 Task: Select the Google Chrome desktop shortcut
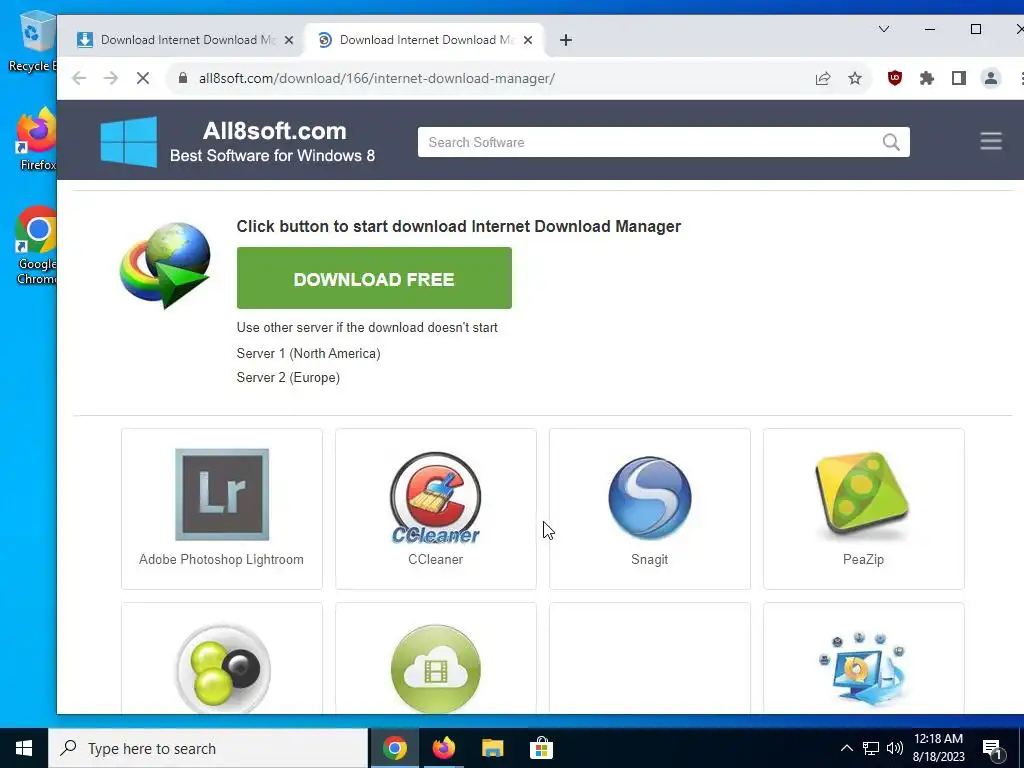pyautogui.click(x=36, y=246)
